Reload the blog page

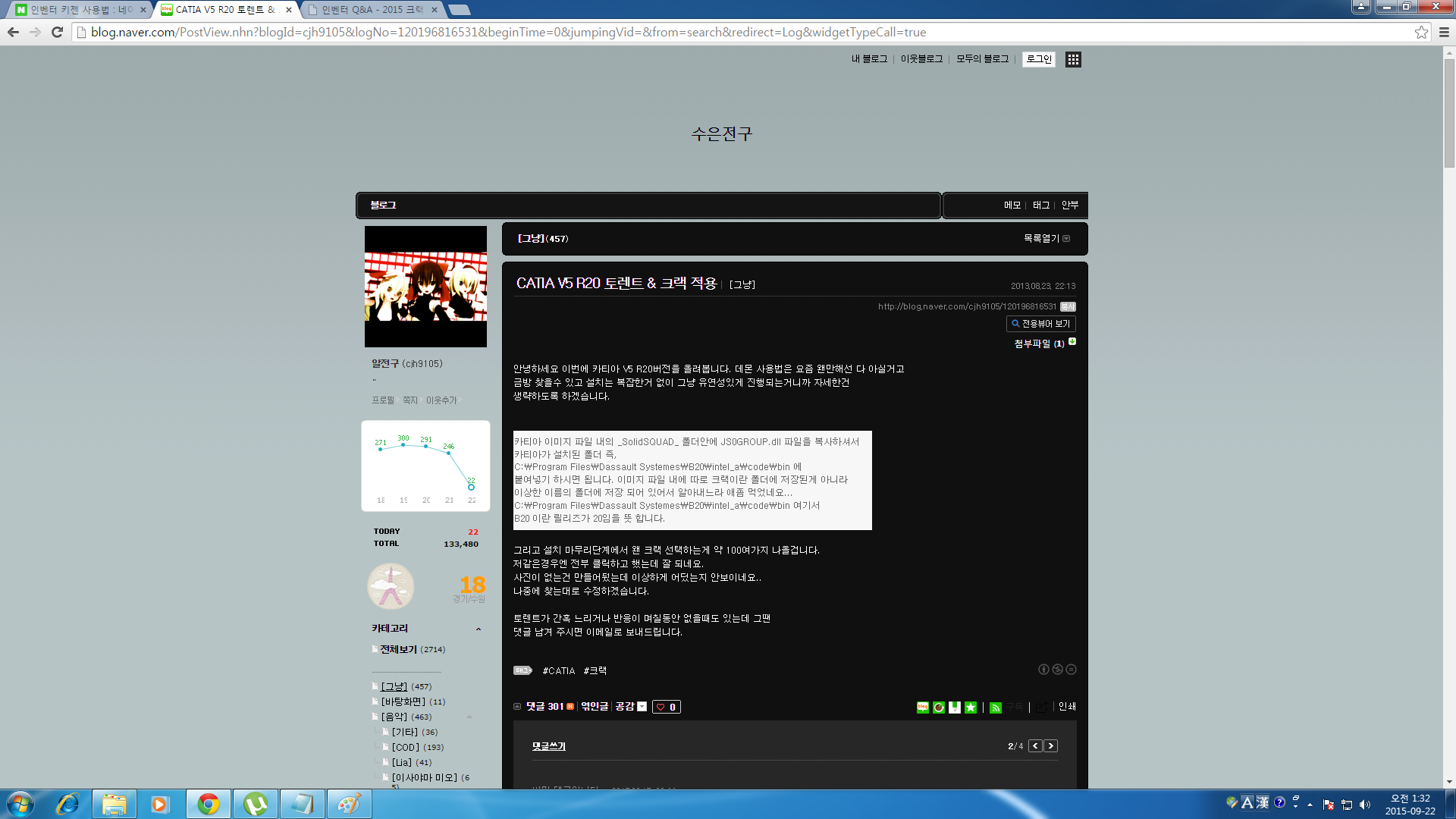pos(57,32)
